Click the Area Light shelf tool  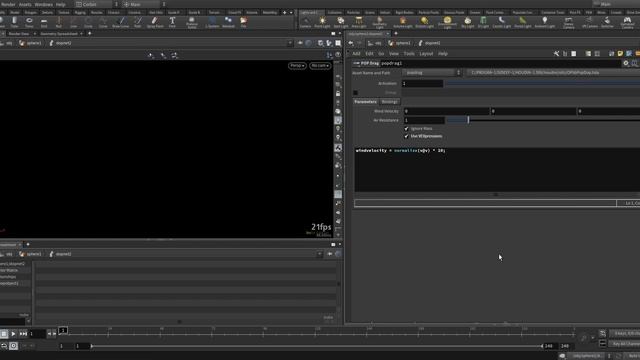point(359,22)
